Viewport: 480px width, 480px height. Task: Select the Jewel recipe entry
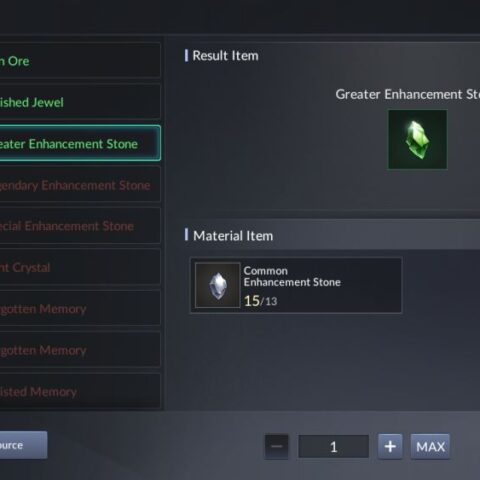tap(80, 102)
